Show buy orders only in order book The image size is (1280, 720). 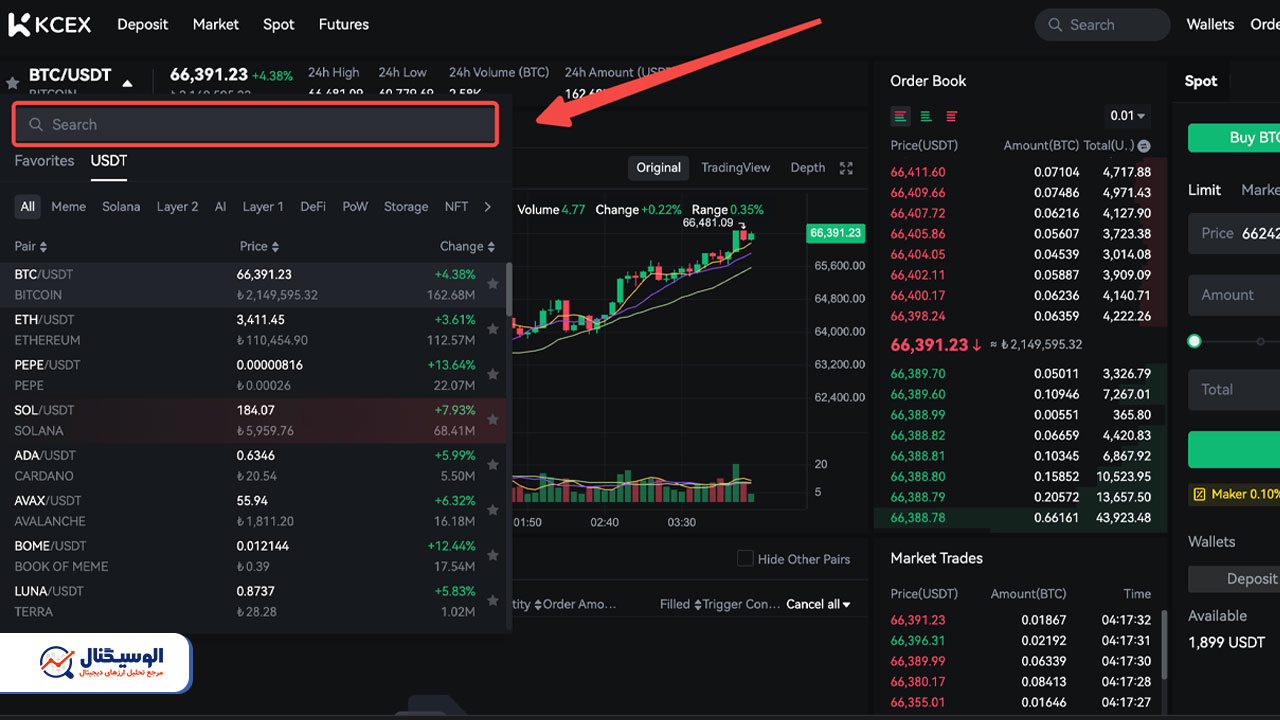pos(926,116)
